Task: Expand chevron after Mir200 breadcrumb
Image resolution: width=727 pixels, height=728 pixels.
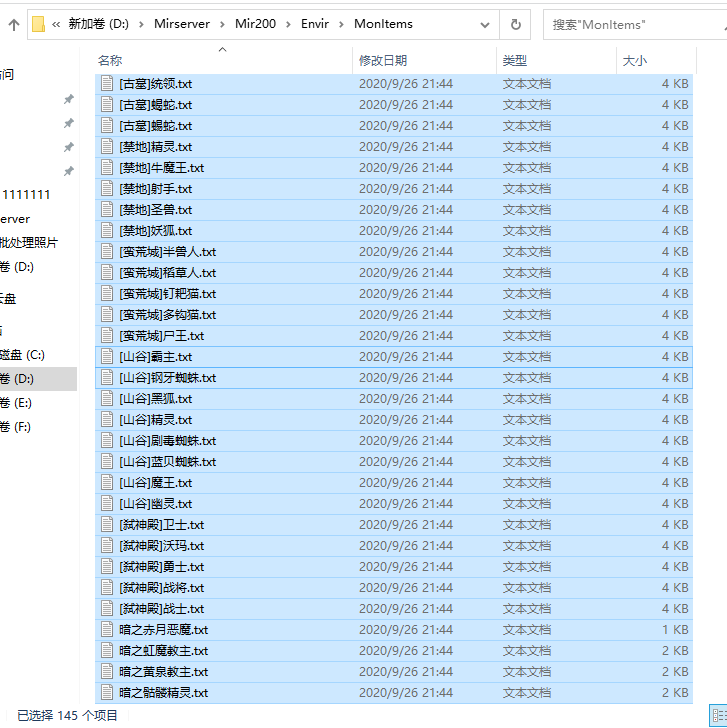Action: point(288,24)
